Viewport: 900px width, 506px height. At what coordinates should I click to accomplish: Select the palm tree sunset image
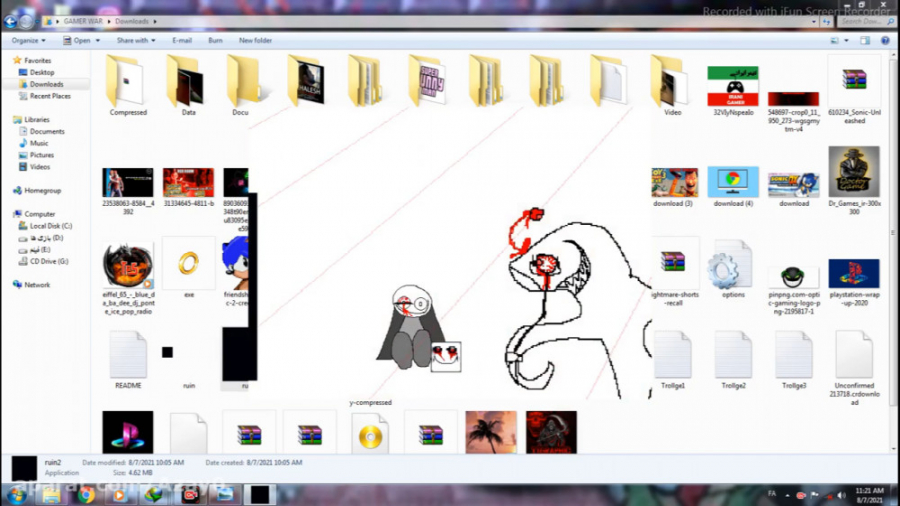click(491, 432)
